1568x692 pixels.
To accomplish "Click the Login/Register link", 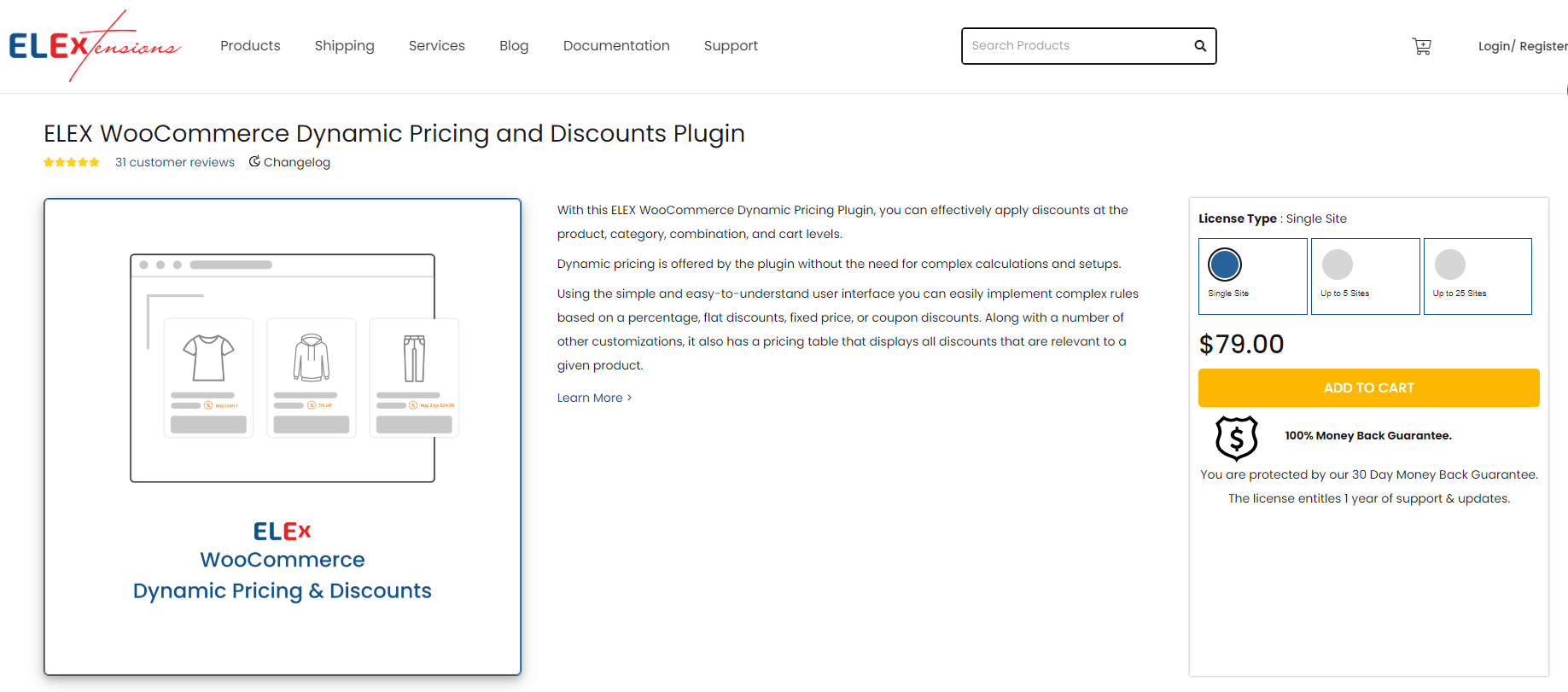I will (1522, 45).
